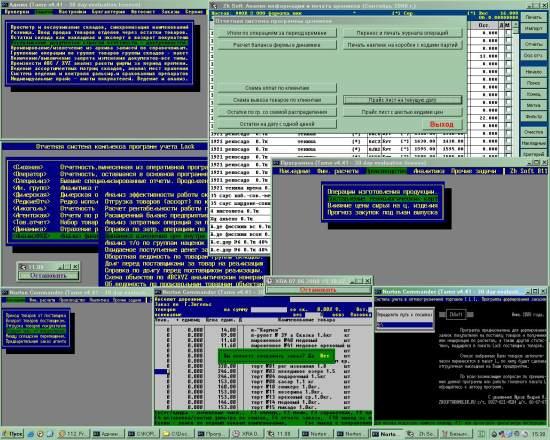Click Остановить button in small 11.33 window
Viewport: 550px width, 440px height.
pyautogui.click(x=48, y=275)
